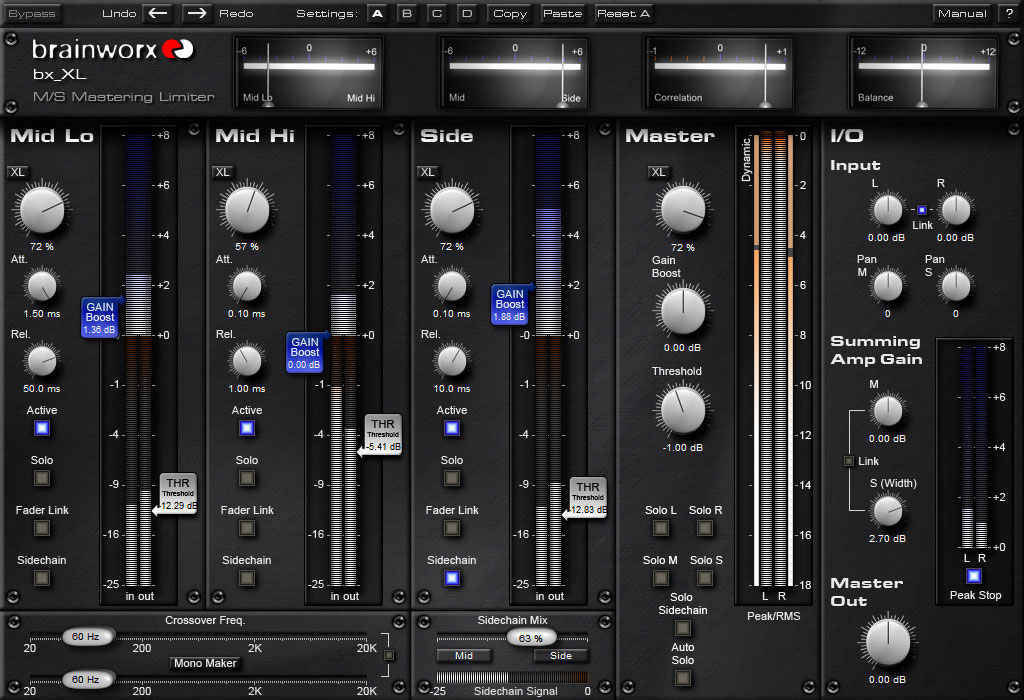Toggle the Mid Lo XL button
This screenshot has height=700, width=1024.
[18, 172]
